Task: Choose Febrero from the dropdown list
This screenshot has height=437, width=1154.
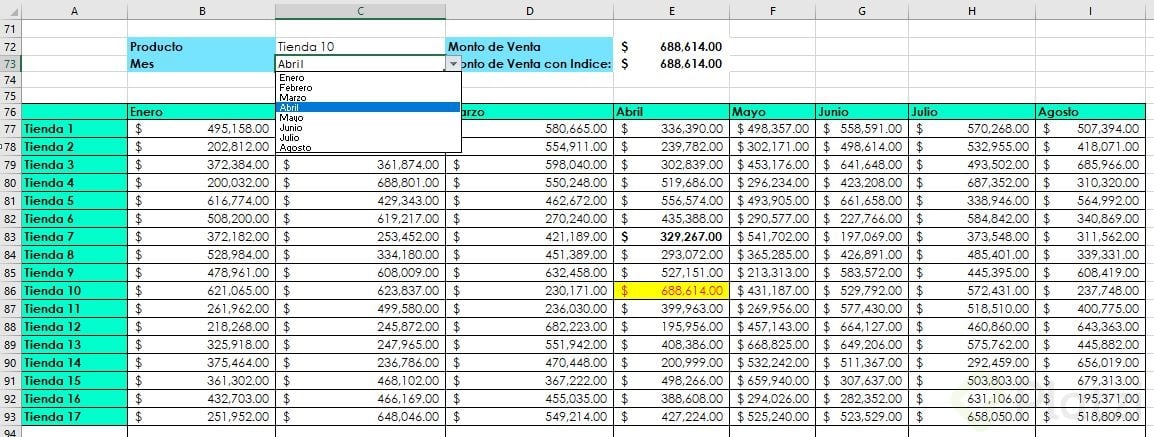Action: tap(368, 88)
